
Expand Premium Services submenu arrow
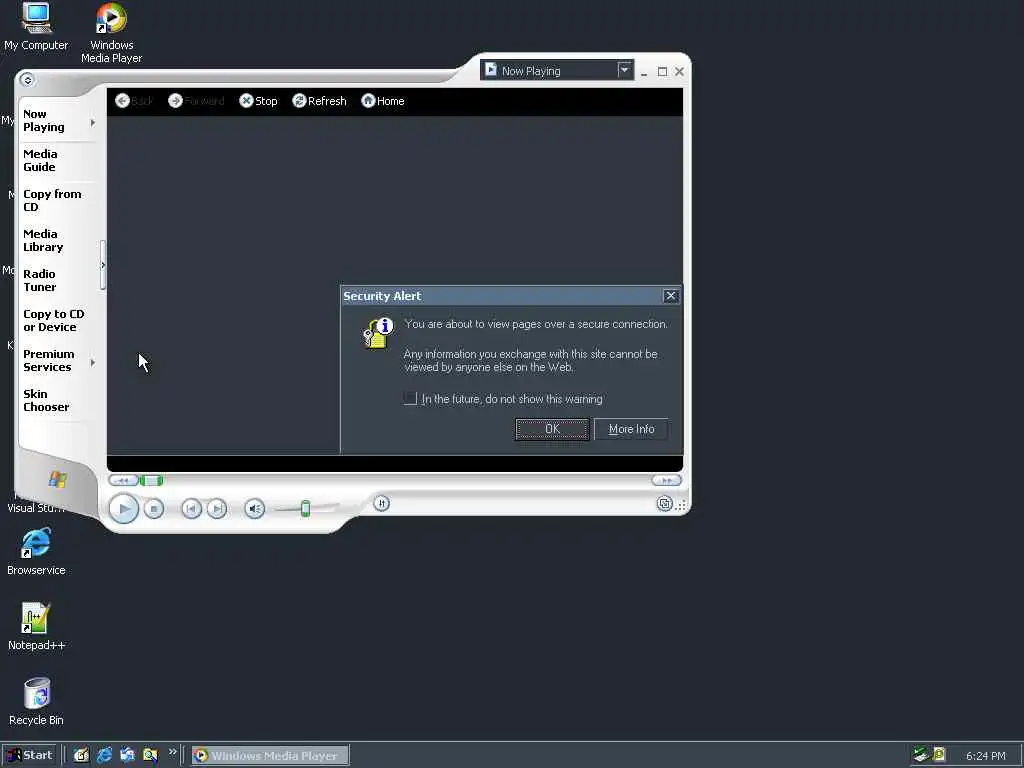click(x=93, y=362)
